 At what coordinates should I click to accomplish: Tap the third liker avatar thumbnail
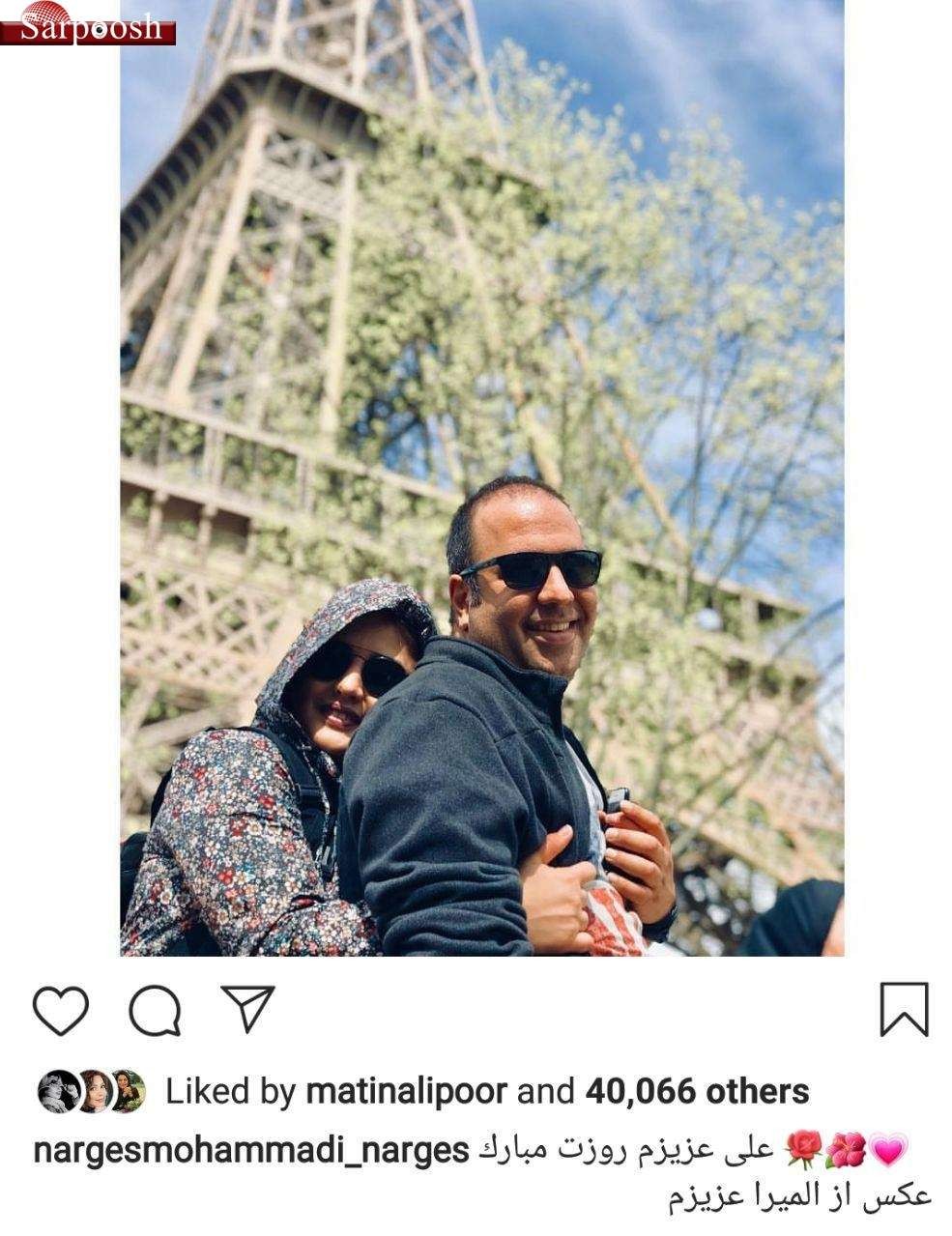[x=128, y=1092]
